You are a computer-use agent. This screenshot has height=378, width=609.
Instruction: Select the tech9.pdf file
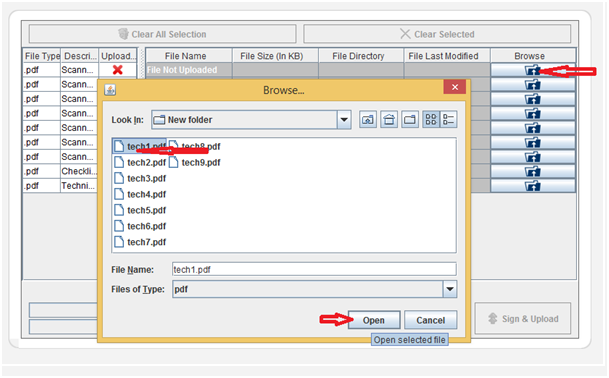[x=195, y=162]
